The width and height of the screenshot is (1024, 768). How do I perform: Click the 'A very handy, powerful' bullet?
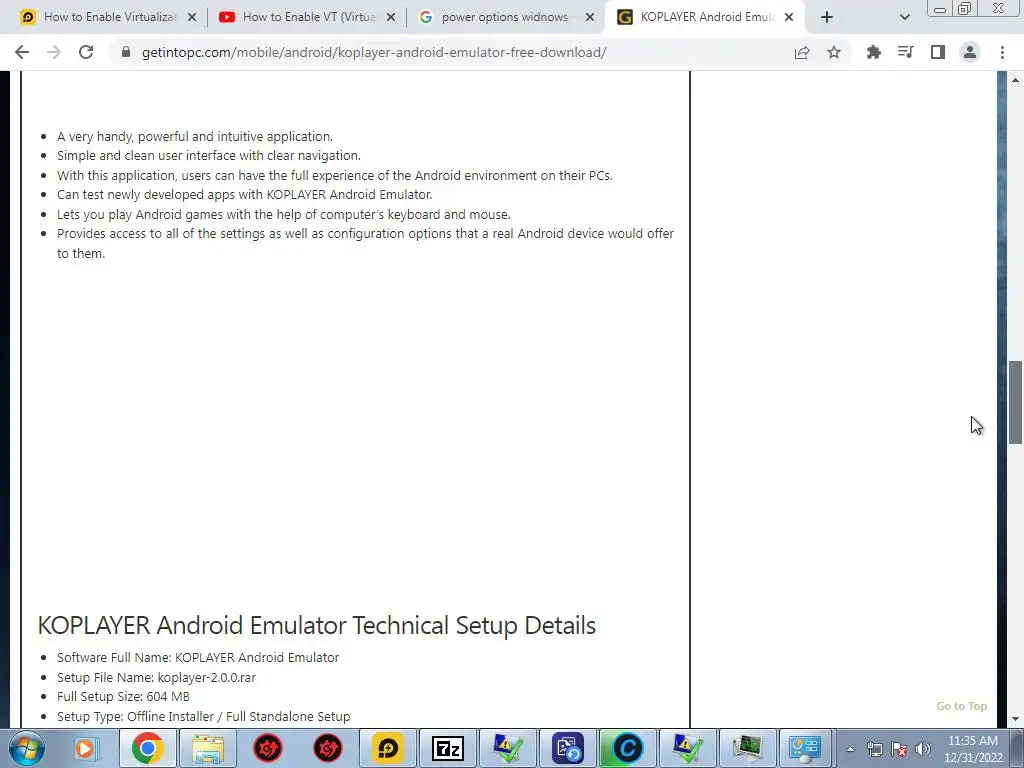tap(195, 136)
